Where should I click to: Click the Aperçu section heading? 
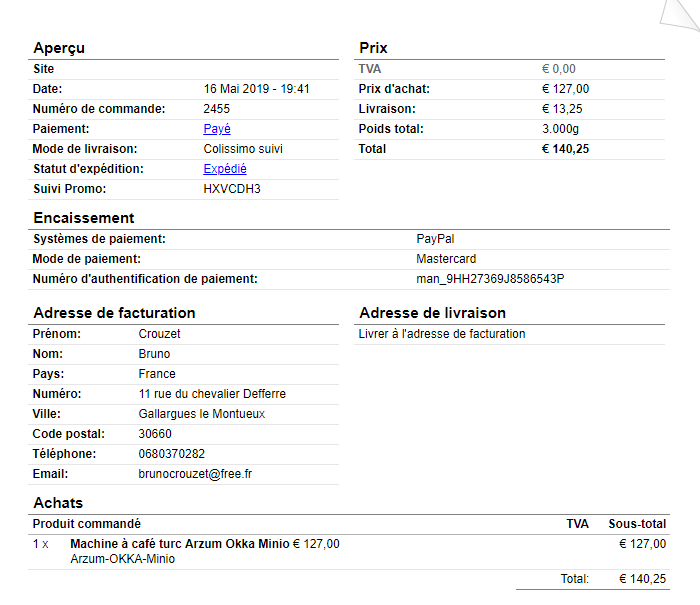pos(59,48)
